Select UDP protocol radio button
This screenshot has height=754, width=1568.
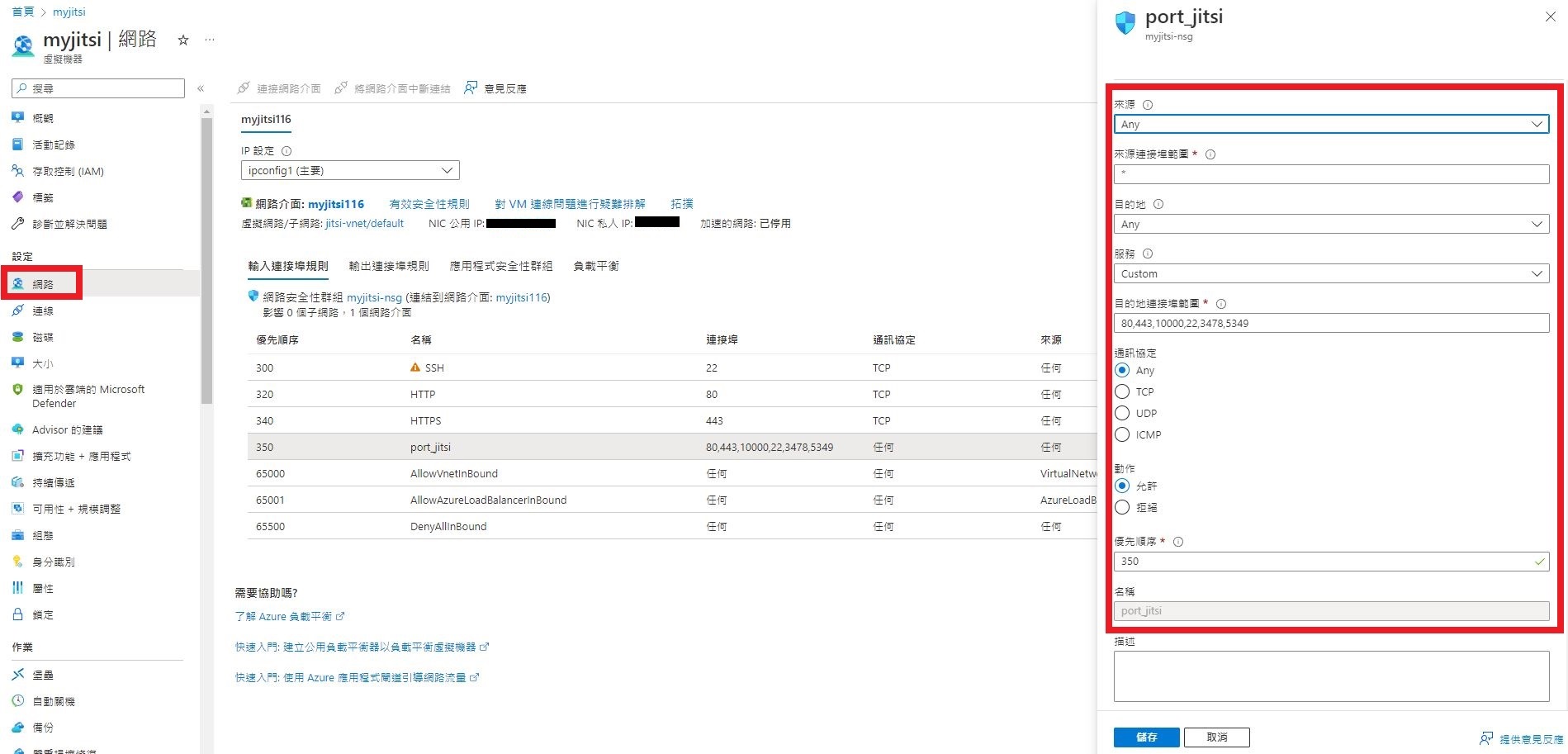(1122, 413)
